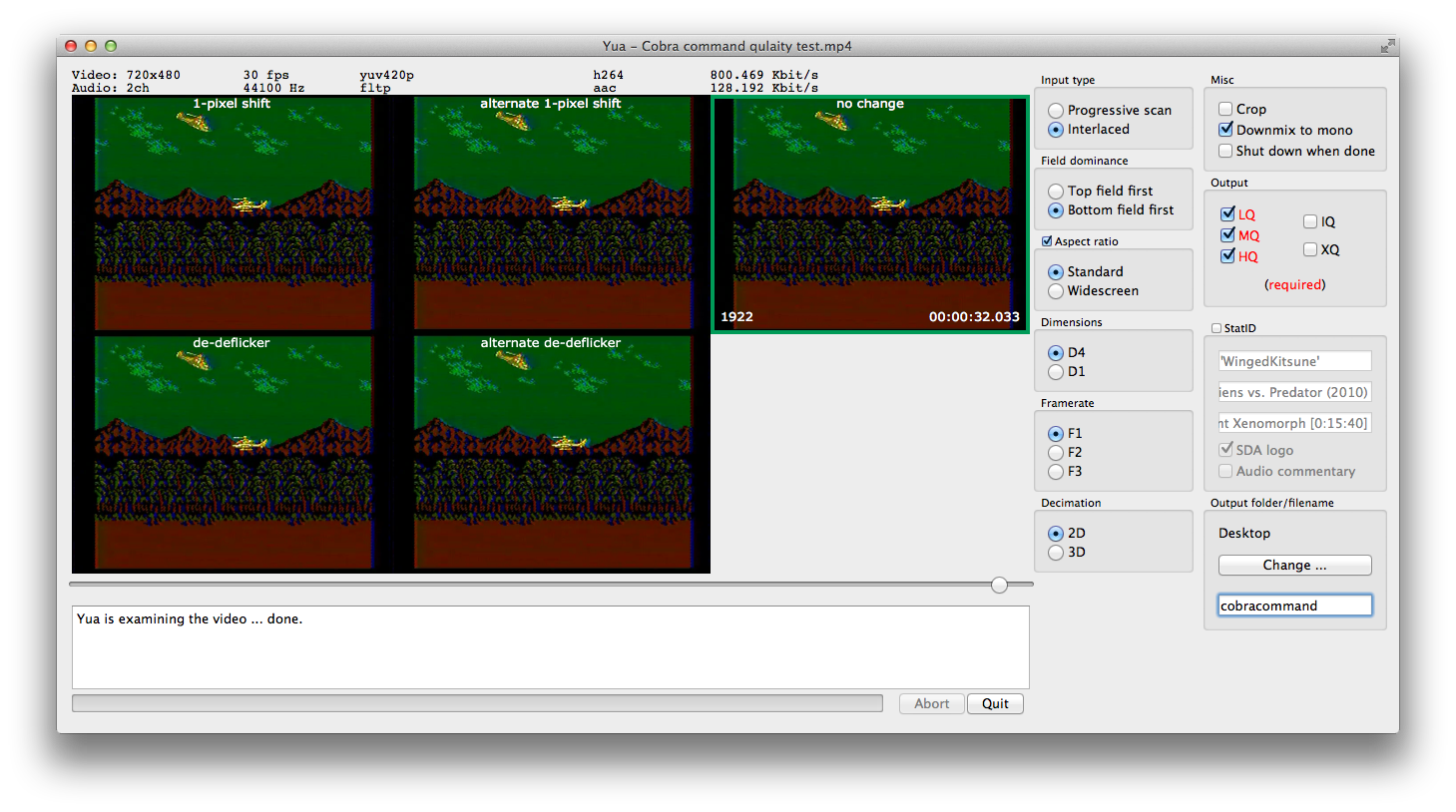Enable the XQ output checkbox

pyautogui.click(x=1310, y=249)
